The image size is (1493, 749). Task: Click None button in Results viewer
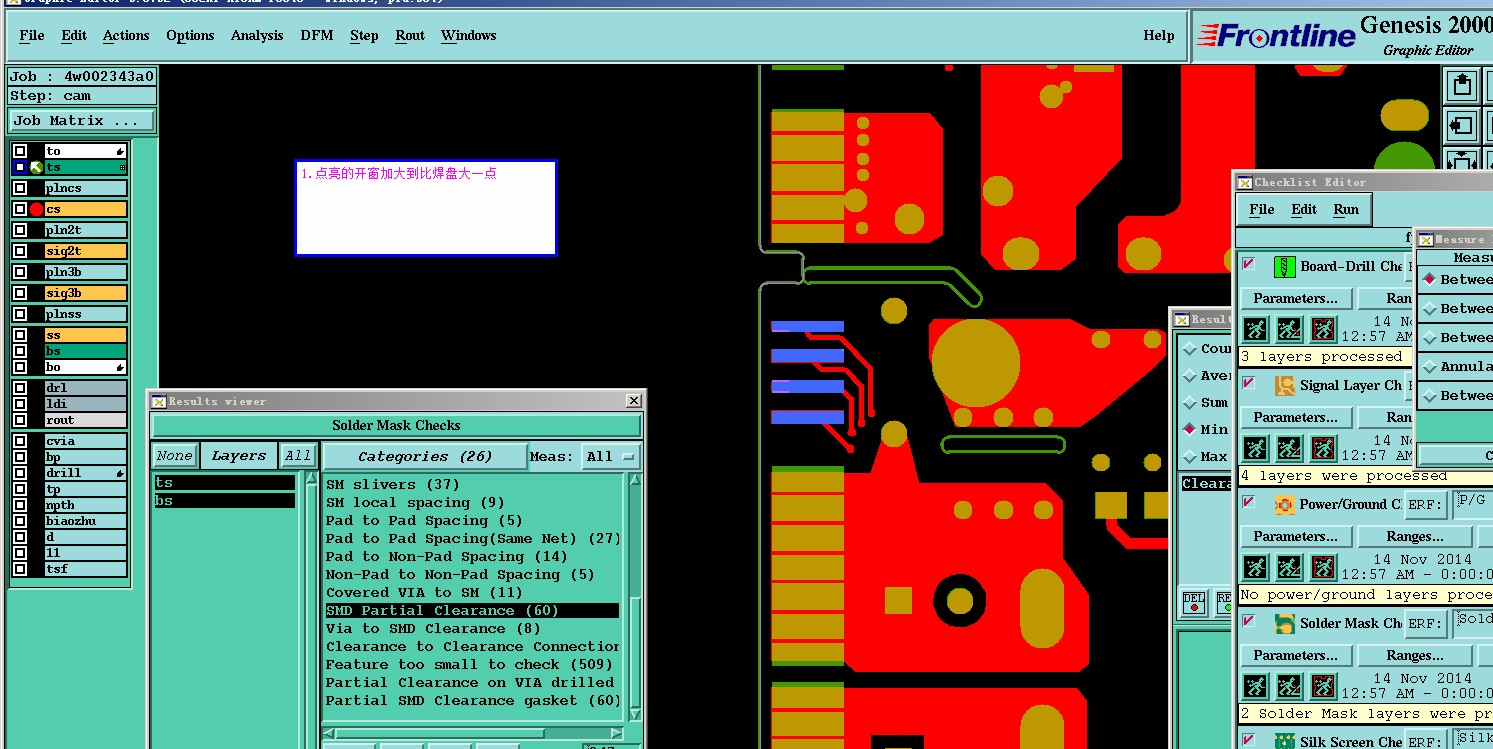coord(174,456)
